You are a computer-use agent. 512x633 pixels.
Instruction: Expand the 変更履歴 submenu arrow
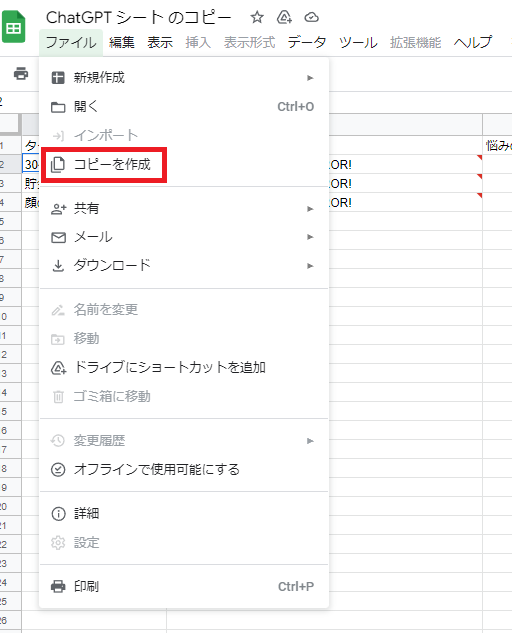coord(310,441)
